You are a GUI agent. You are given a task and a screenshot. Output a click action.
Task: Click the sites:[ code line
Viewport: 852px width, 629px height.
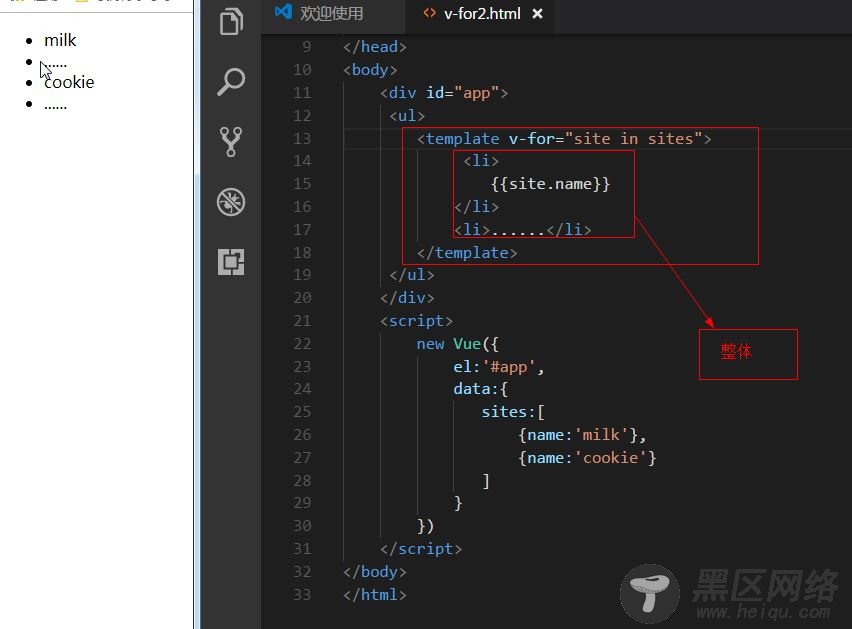tap(512, 412)
